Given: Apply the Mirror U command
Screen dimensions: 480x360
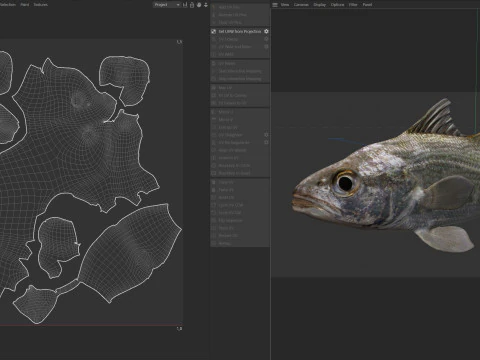Looking at the screenshot, I should point(240,112).
